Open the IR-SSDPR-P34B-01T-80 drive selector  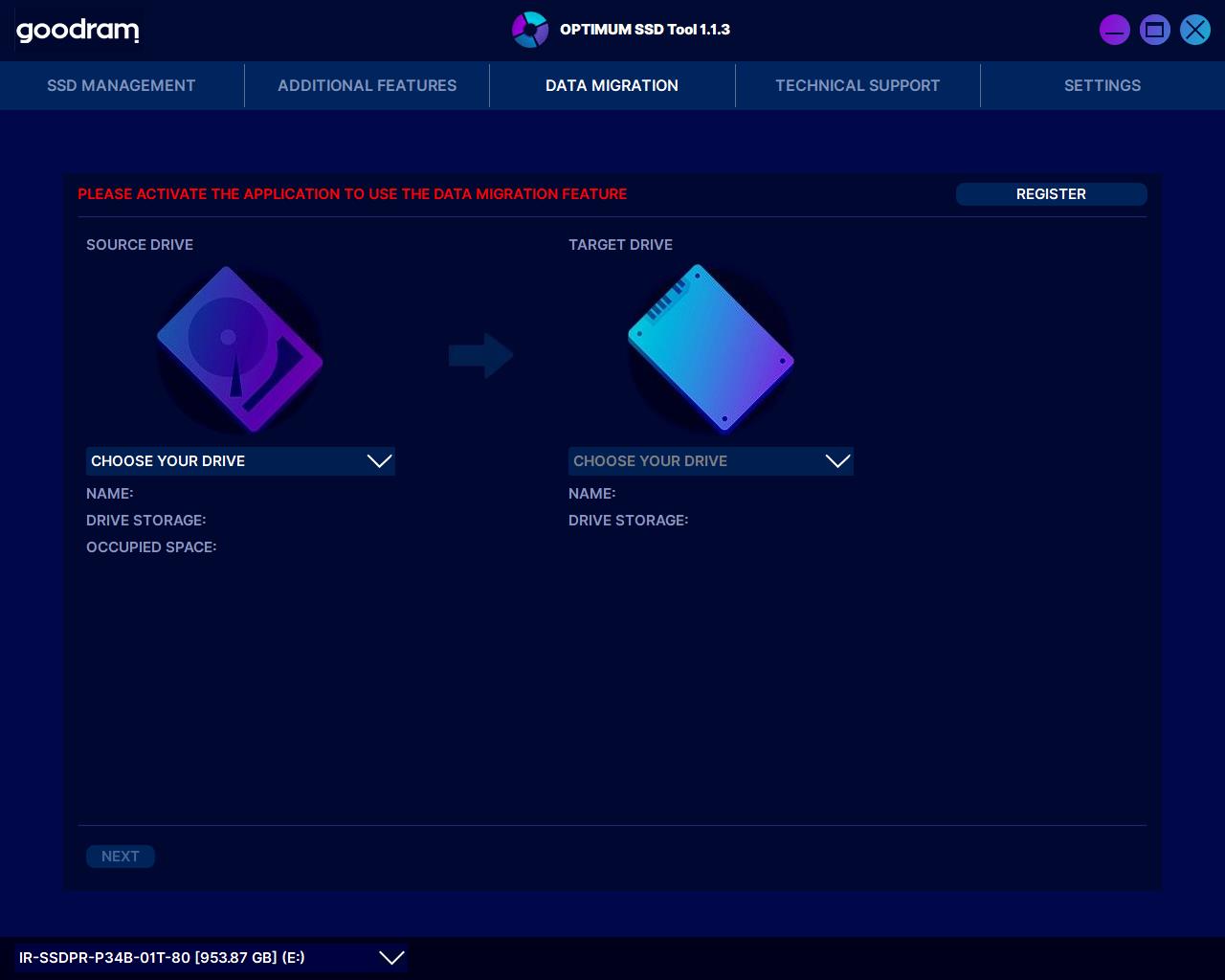pos(212,958)
